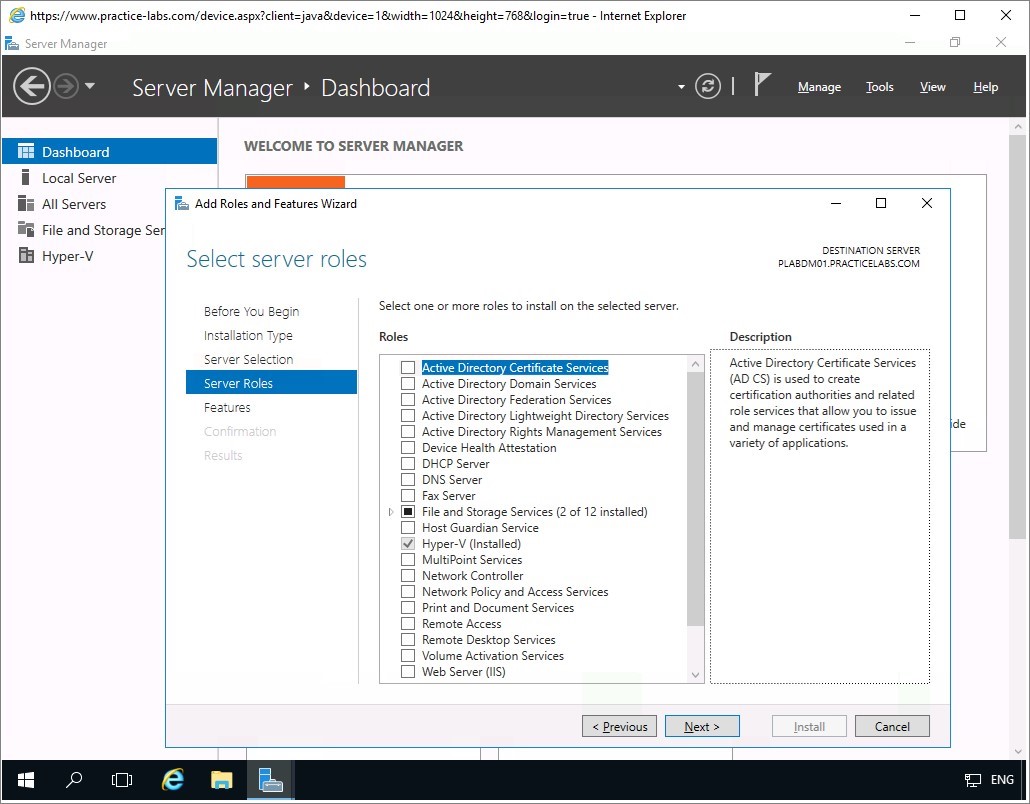1030x804 pixels.
Task: Click the Local Server sidebar icon
Action: point(26,177)
